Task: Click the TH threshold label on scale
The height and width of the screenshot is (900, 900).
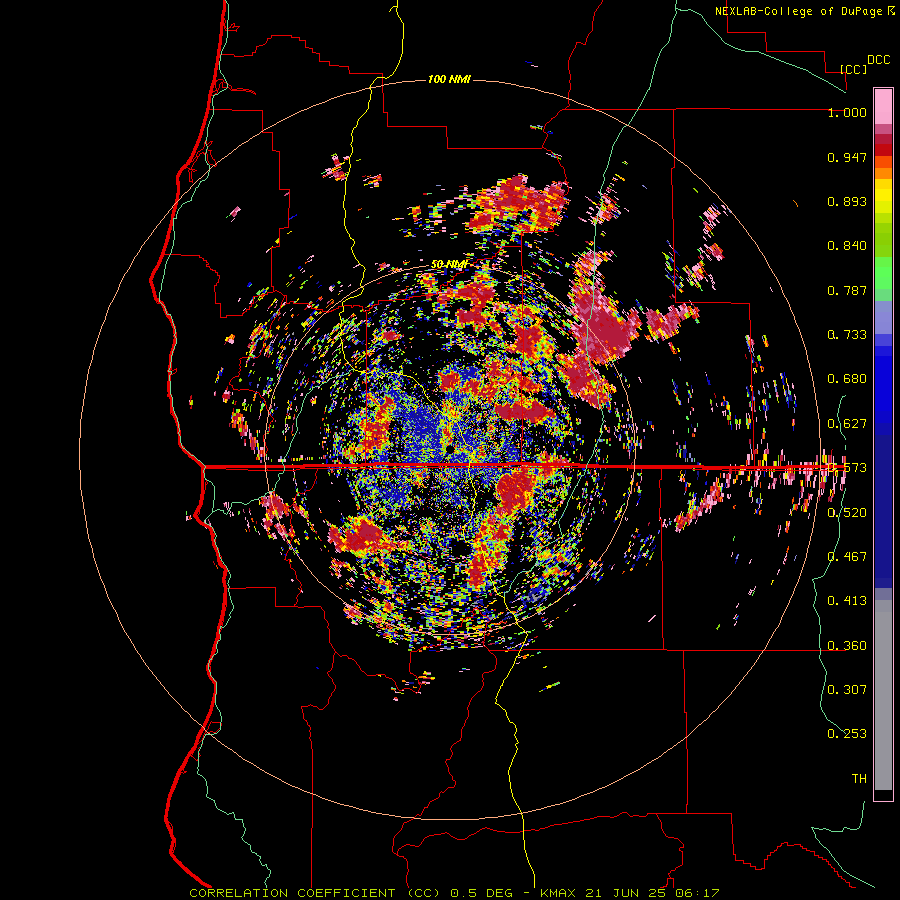Action: coord(859,778)
